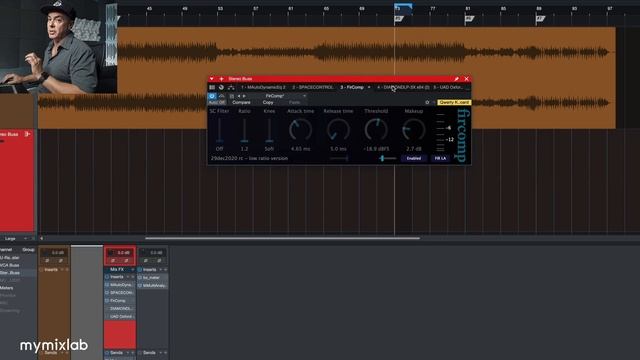Screen dimensions: 640x360
Task: Click the plus icon in plugin title bar
Action: point(222,79)
